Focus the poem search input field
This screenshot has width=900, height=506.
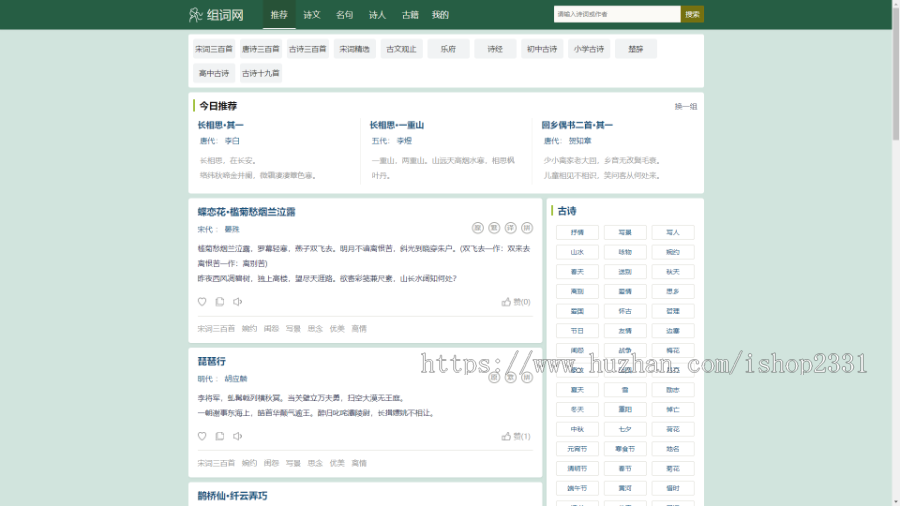pos(617,14)
